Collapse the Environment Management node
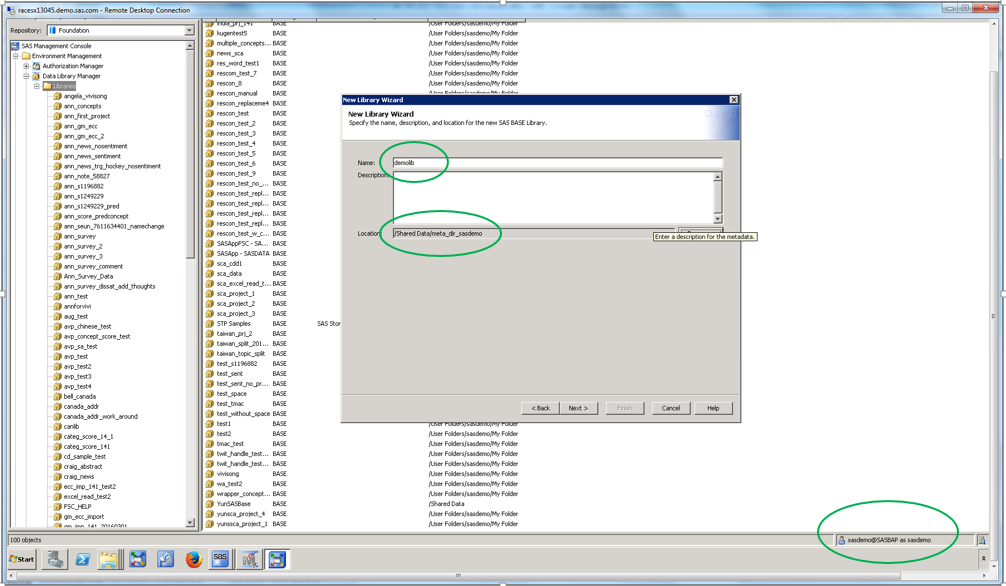The image size is (1006, 586). [x=16, y=56]
